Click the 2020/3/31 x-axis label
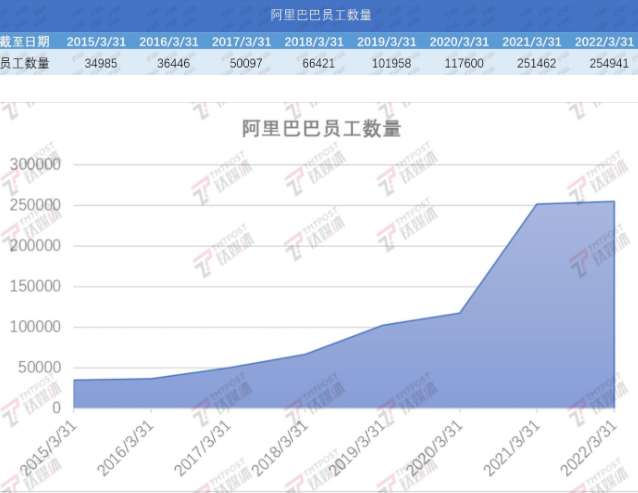 pyautogui.click(x=434, y=448)
